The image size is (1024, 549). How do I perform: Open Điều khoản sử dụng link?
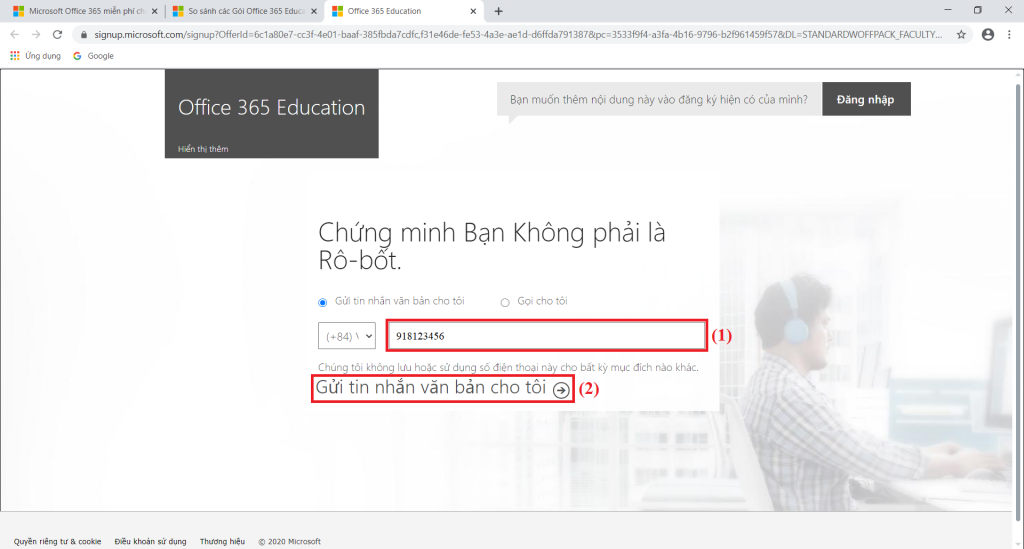point(150,541)
